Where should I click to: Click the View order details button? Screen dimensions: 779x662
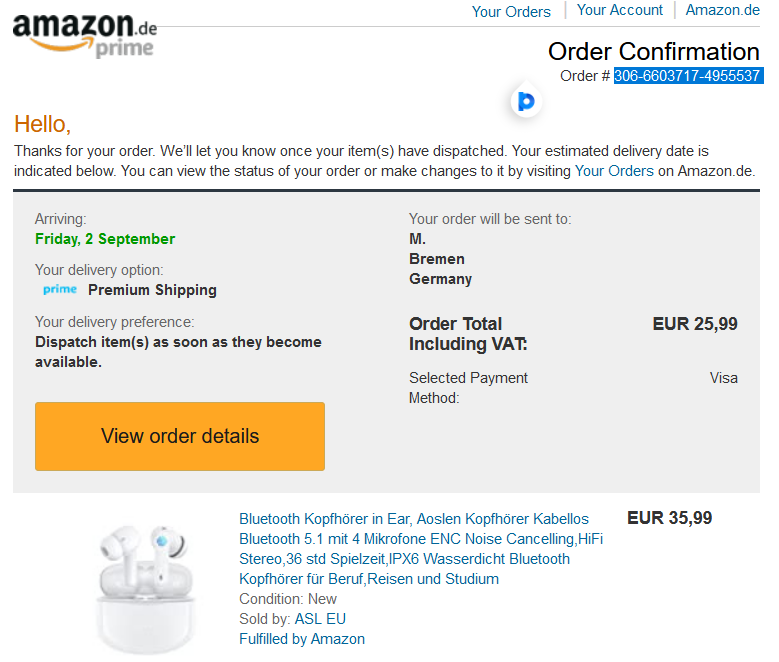[x=180, y=436]
